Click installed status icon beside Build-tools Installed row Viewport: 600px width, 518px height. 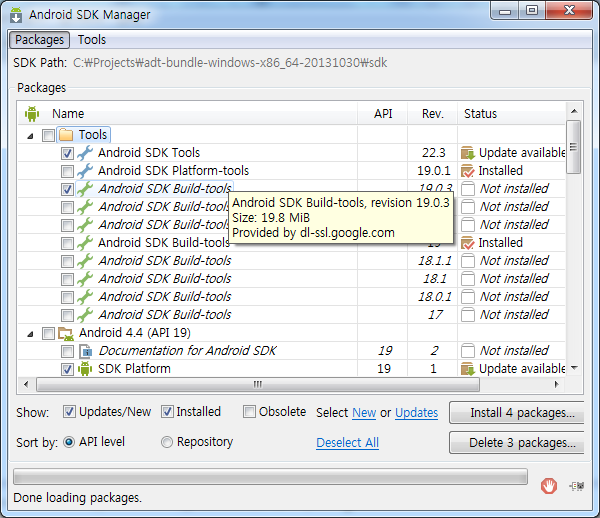click(468, 243)
